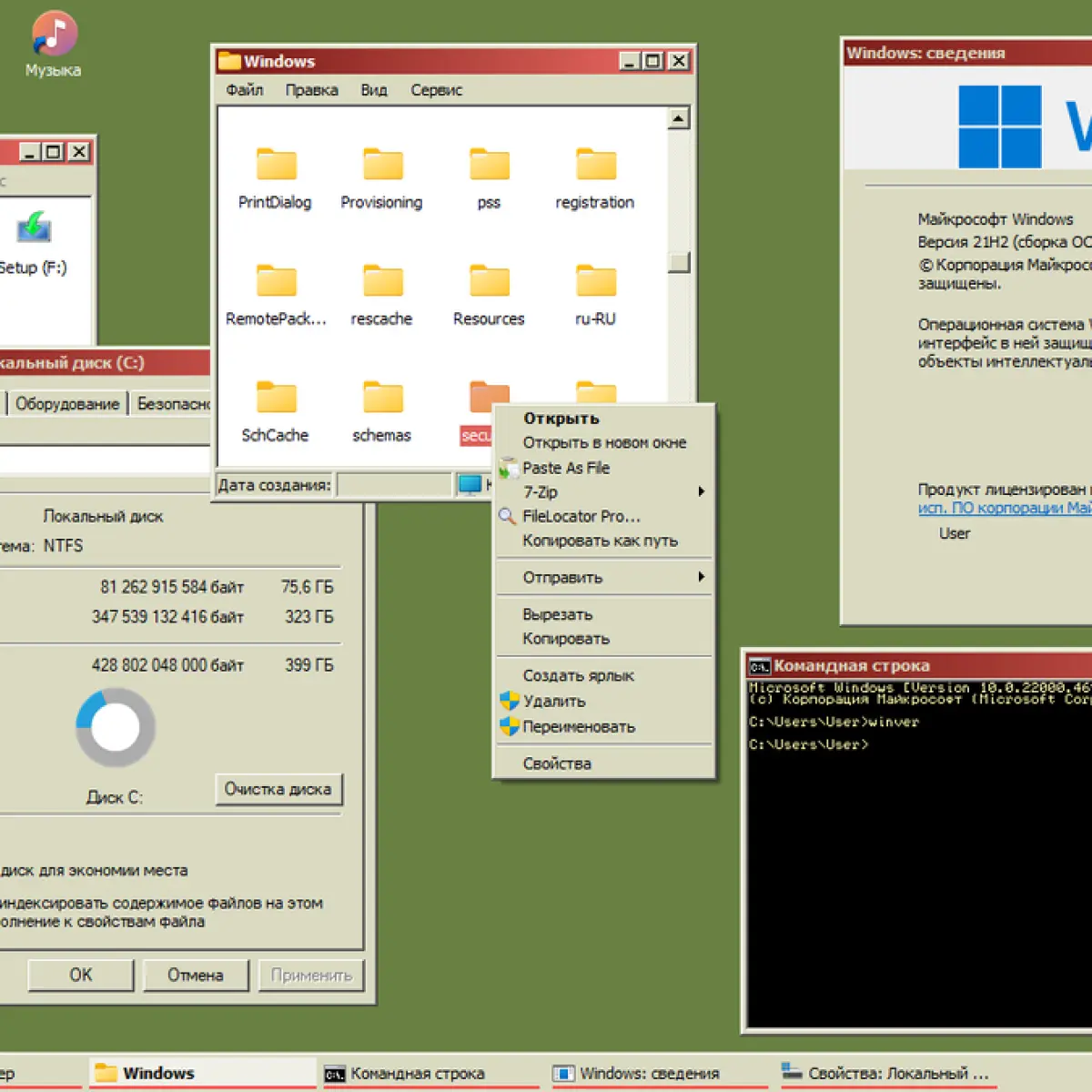Click the disk usage pie chart
Viewport: 1092px width, 1092px height.
(x=116, y=727)
